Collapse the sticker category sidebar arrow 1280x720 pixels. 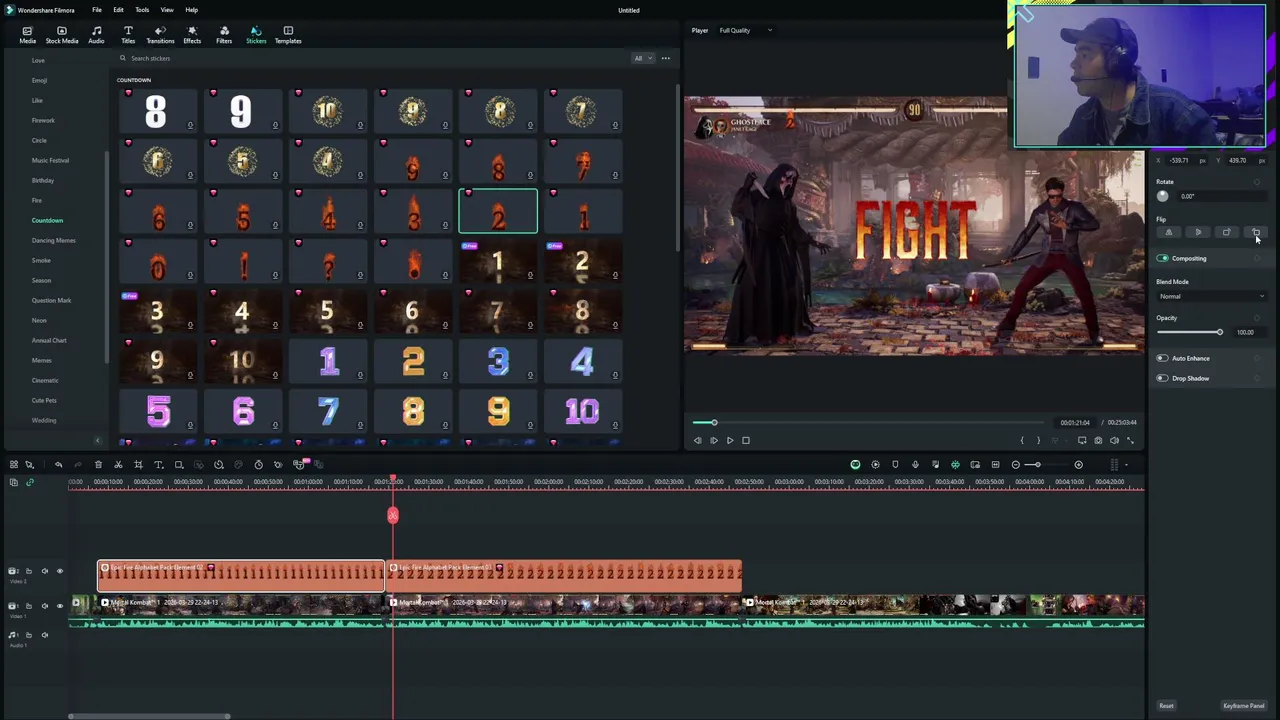97,440
